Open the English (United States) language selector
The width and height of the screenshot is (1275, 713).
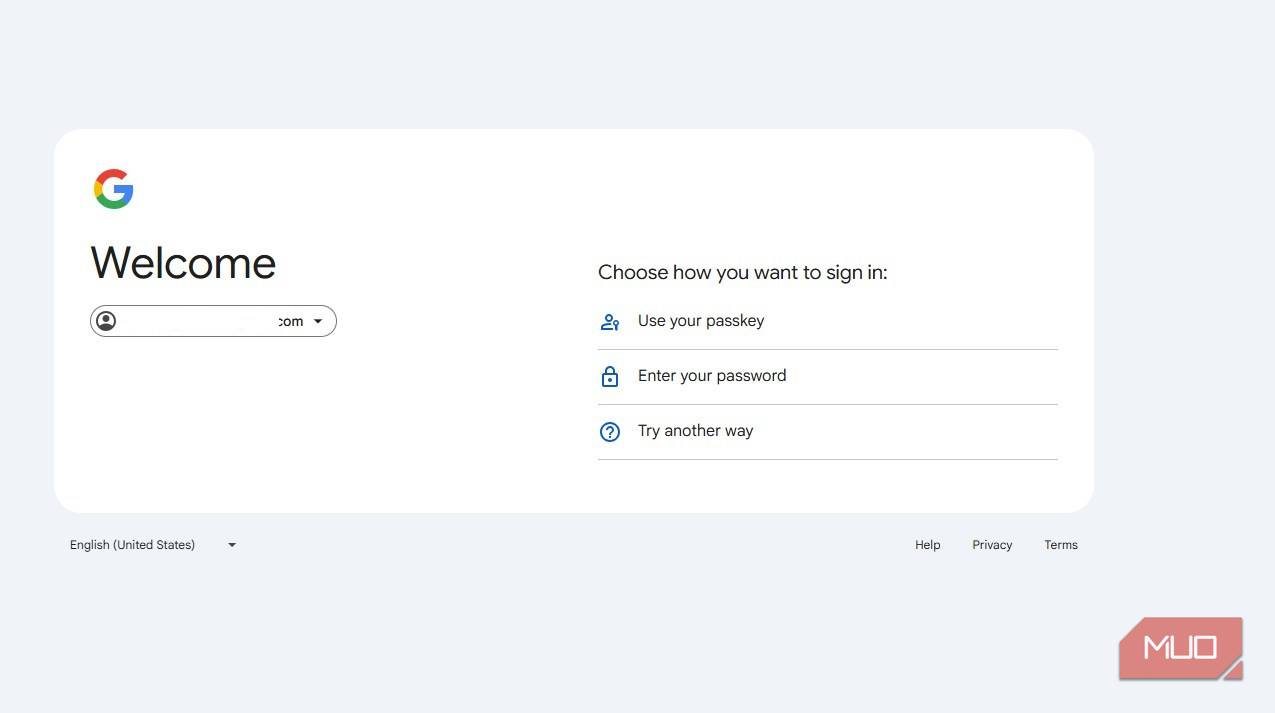[131, 544]
